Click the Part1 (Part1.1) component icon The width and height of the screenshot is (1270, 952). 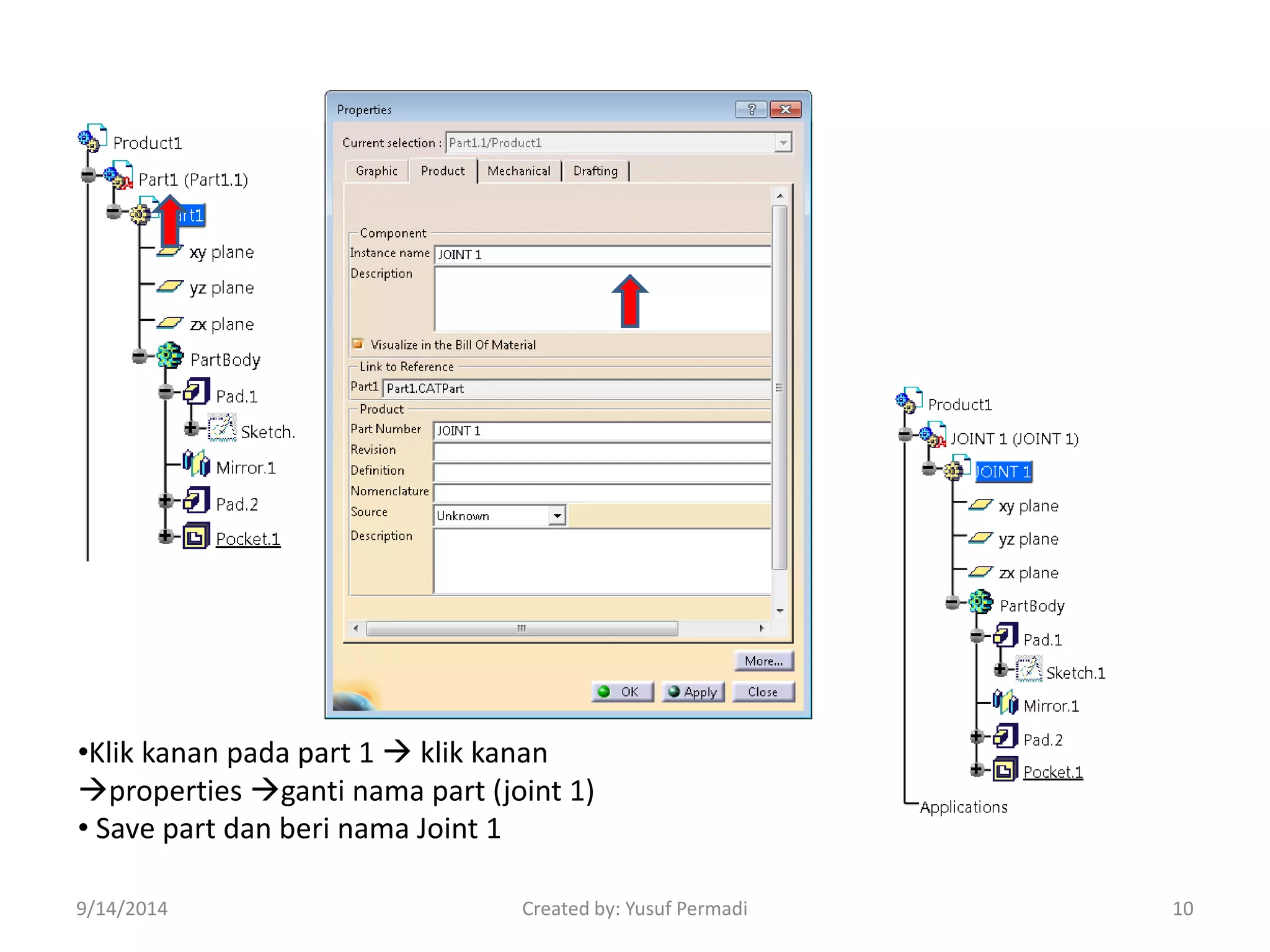coord(118,175)
